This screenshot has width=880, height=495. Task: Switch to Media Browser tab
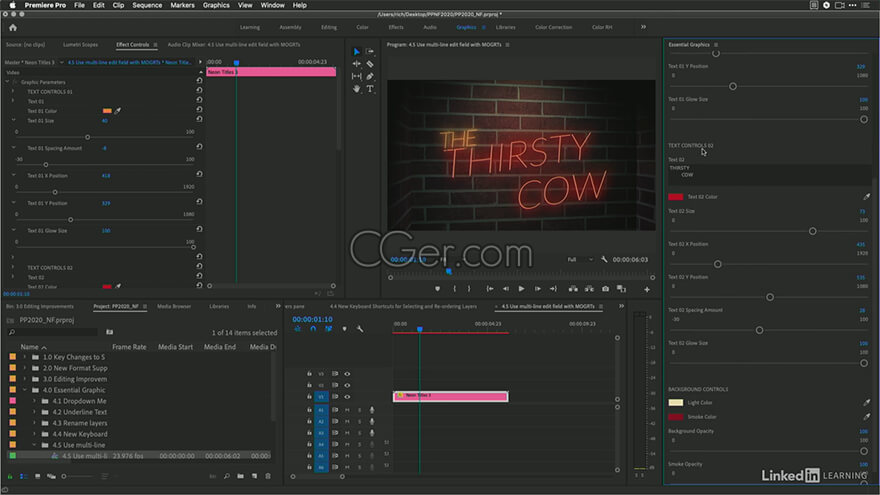click(x=174, y=306)
